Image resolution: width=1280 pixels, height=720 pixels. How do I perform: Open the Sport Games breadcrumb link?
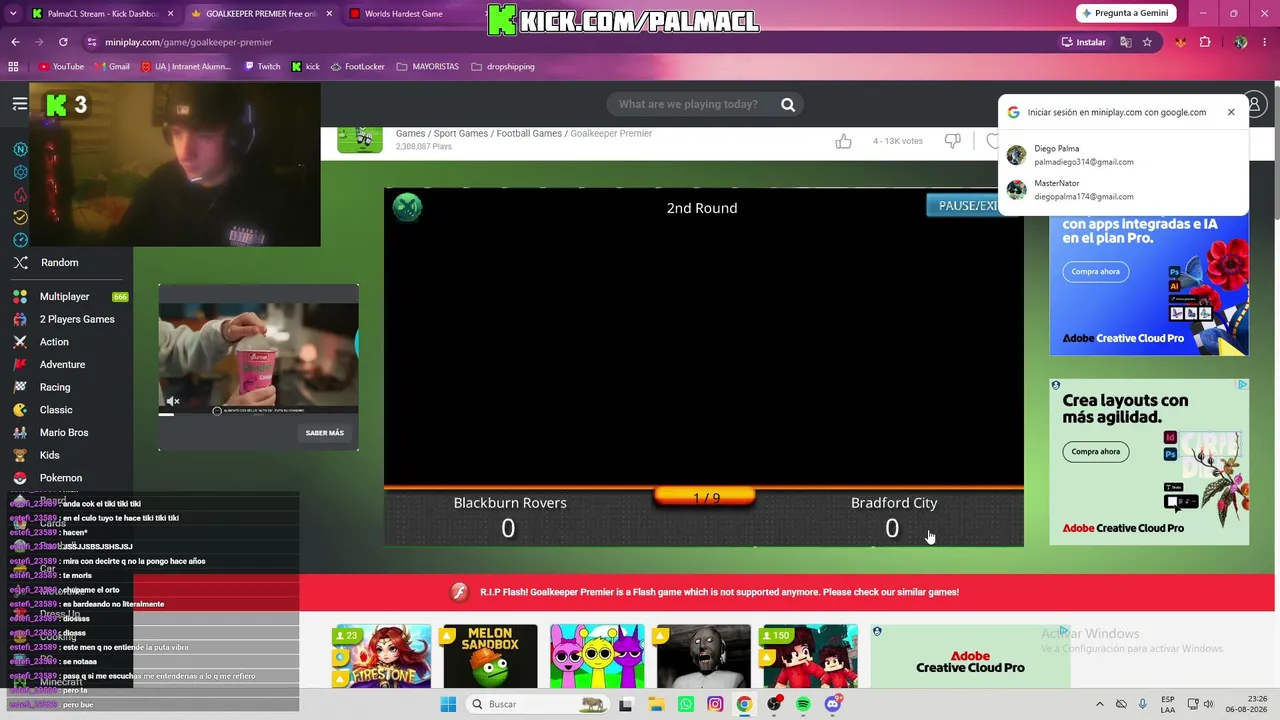(461, 134)
